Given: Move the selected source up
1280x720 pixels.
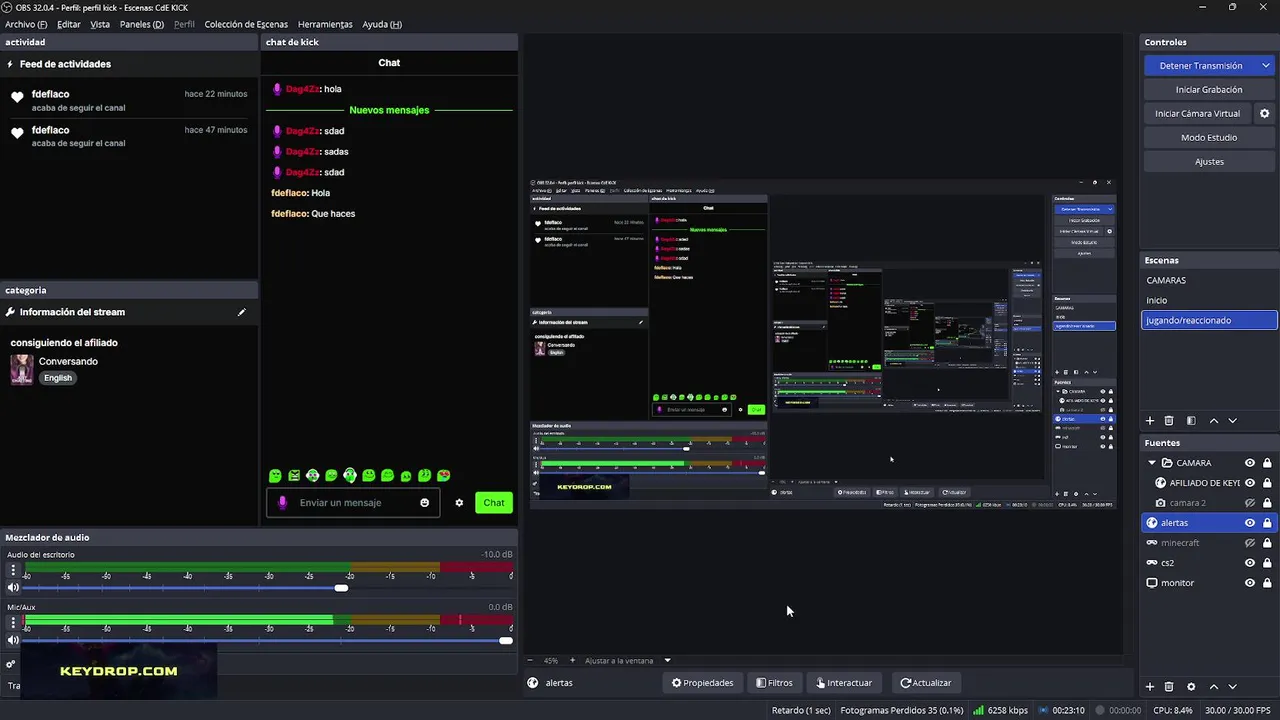Looking at the screenshot, I should point(1214,687).
